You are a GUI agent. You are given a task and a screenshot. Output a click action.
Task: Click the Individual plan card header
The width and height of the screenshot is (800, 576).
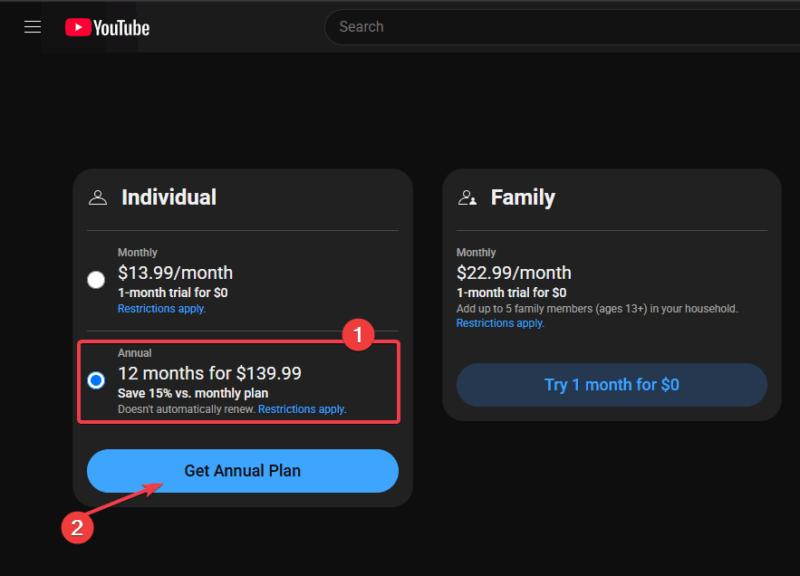click(x=168, y=197)
